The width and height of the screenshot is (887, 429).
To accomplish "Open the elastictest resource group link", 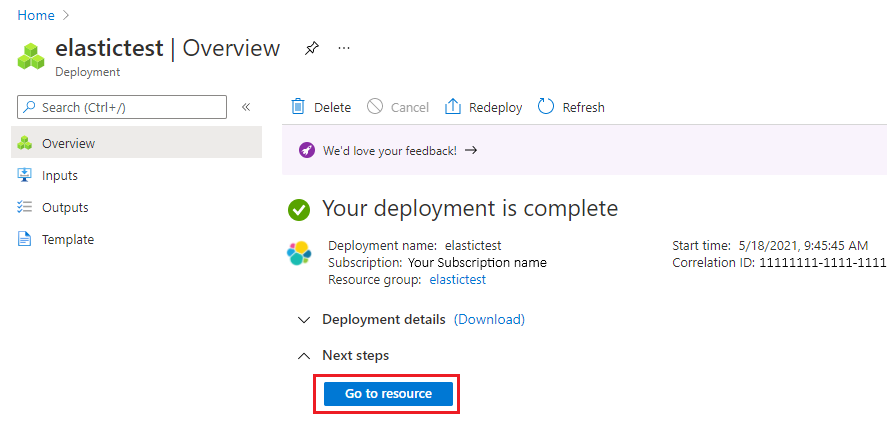I will pos(457,280).
